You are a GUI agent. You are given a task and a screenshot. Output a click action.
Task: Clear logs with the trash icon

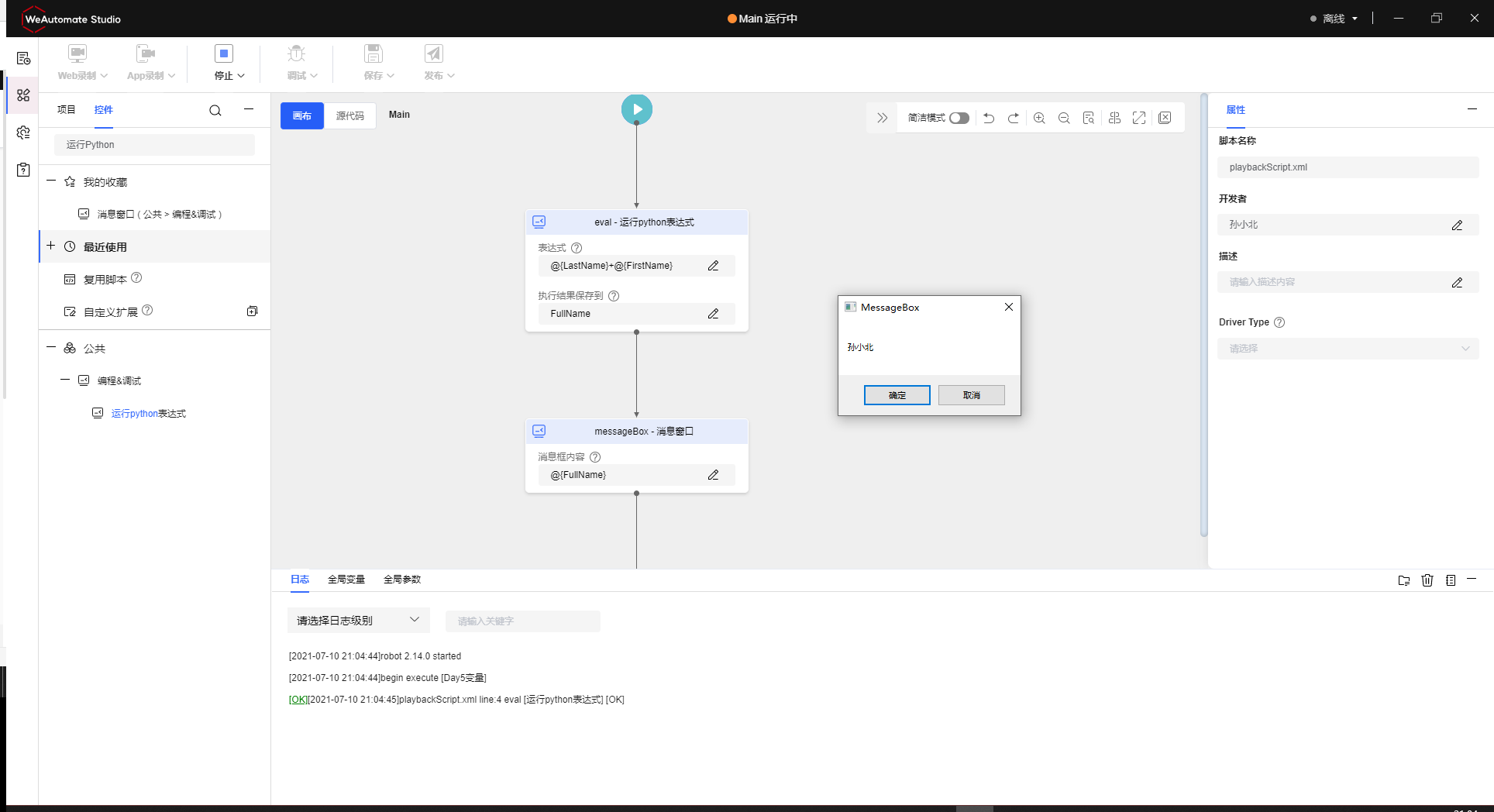point(1427,580)
